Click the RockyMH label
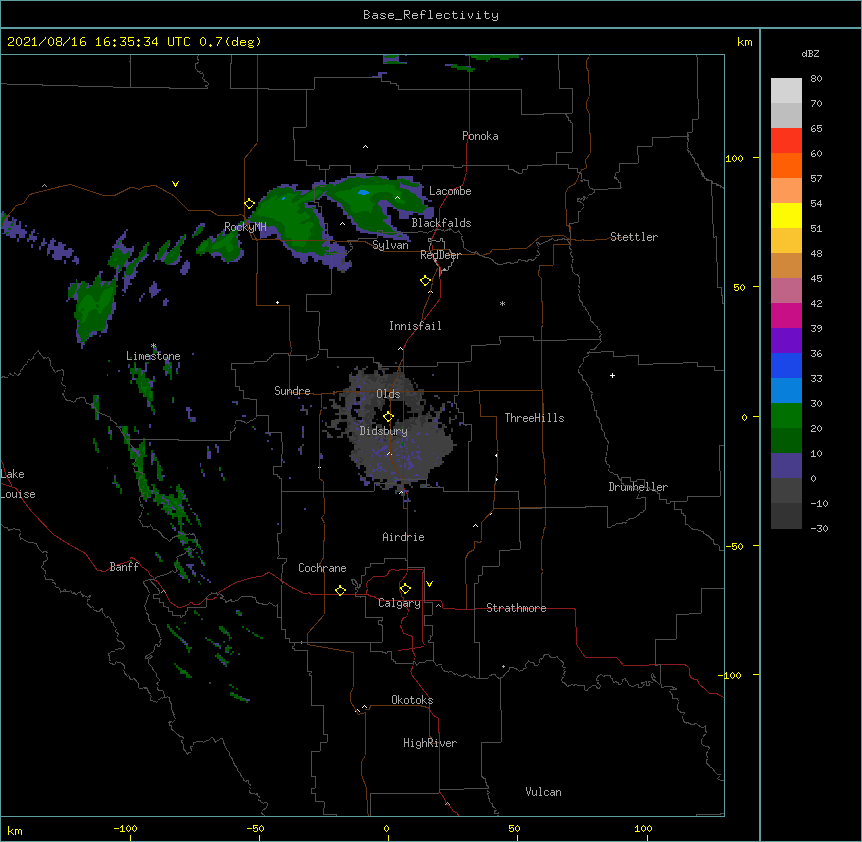The image size is (862, 842). pyautogui.click(x=245, y=227)
